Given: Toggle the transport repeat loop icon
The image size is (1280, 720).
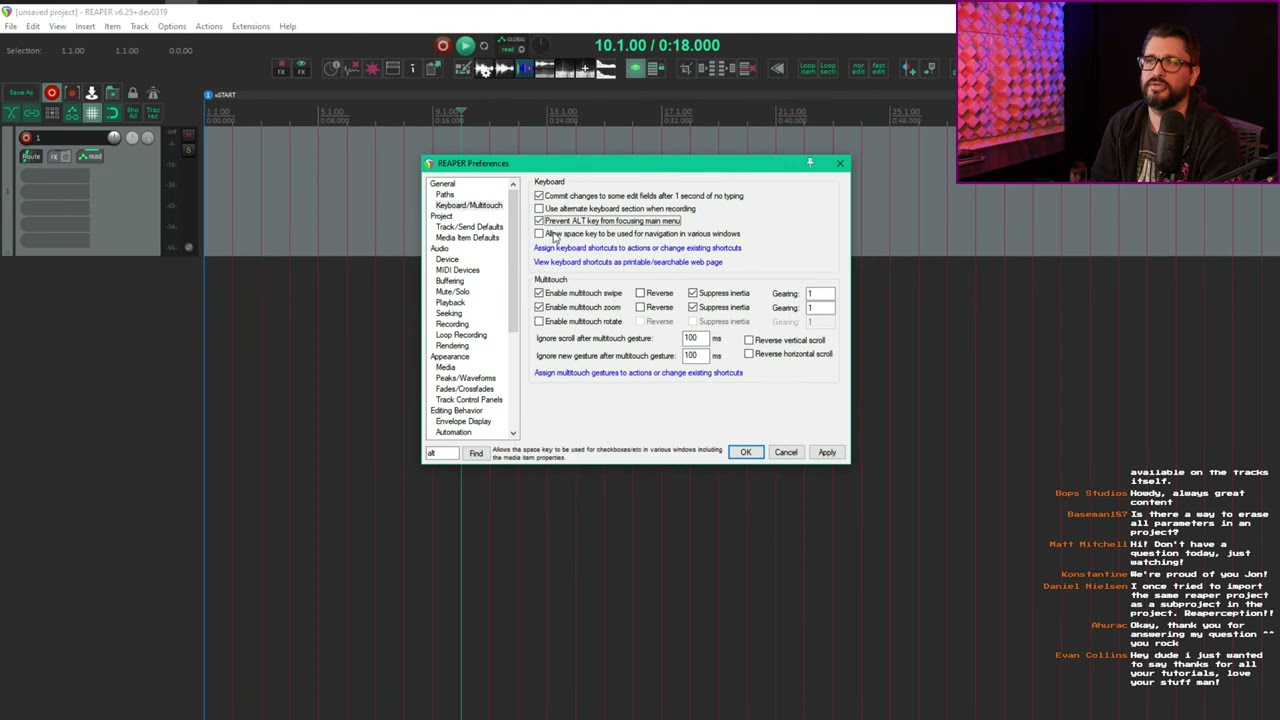Looking at the screenshot, I should [484, 46].
